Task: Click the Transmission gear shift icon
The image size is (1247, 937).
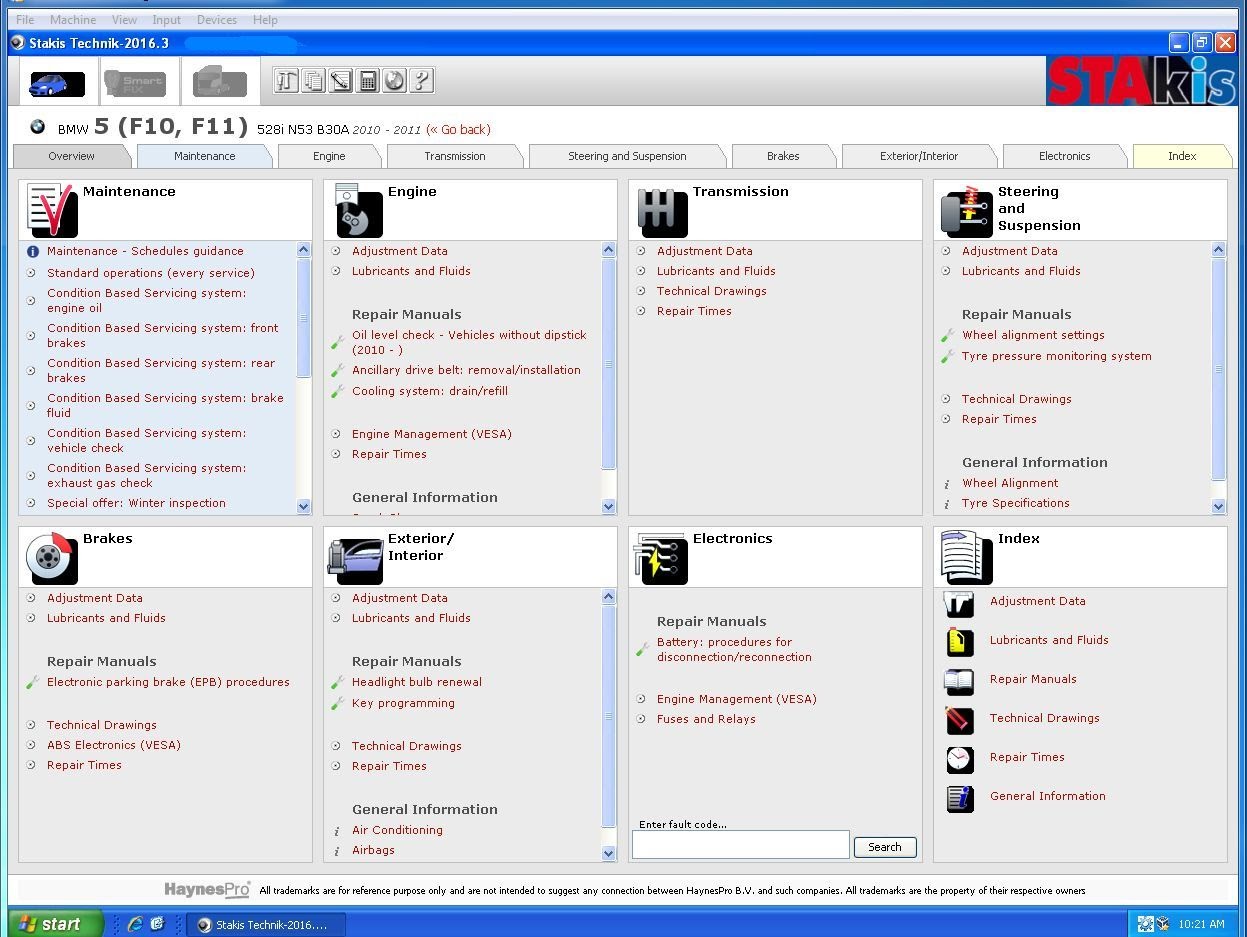Action: [x=663, y=211]
